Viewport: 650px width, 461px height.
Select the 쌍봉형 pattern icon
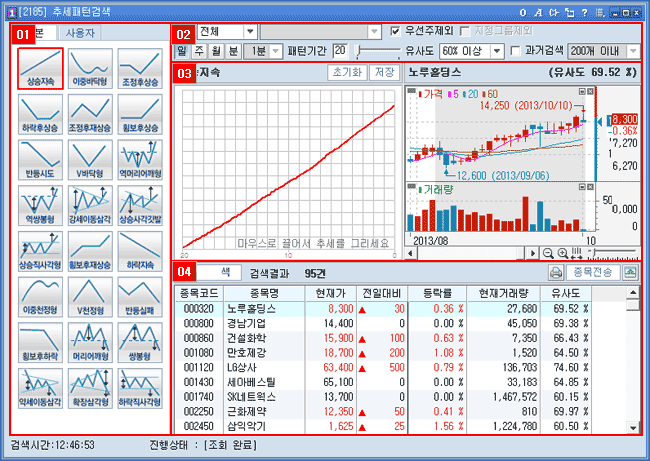coord(137,340)
